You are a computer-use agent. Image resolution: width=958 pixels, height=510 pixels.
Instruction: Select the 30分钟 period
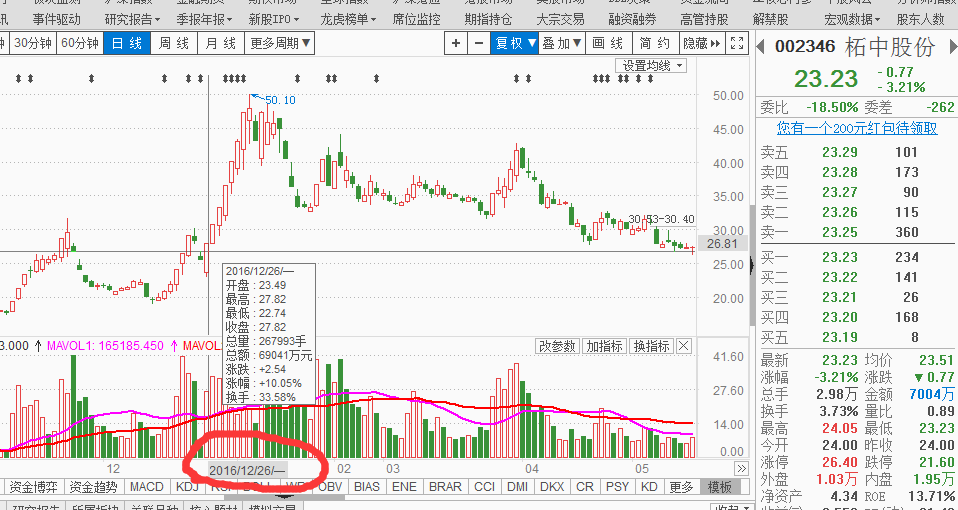pyautogui.click(x=33, y=43)
